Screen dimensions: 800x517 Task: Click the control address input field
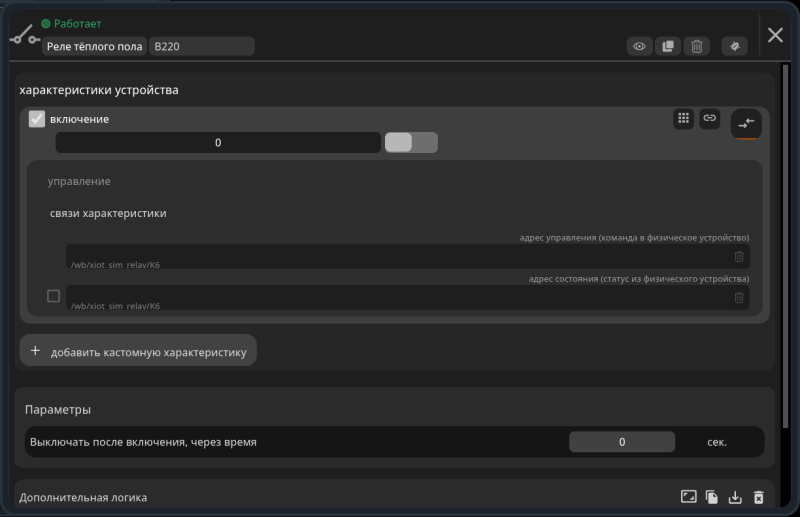tap(398, 256)
